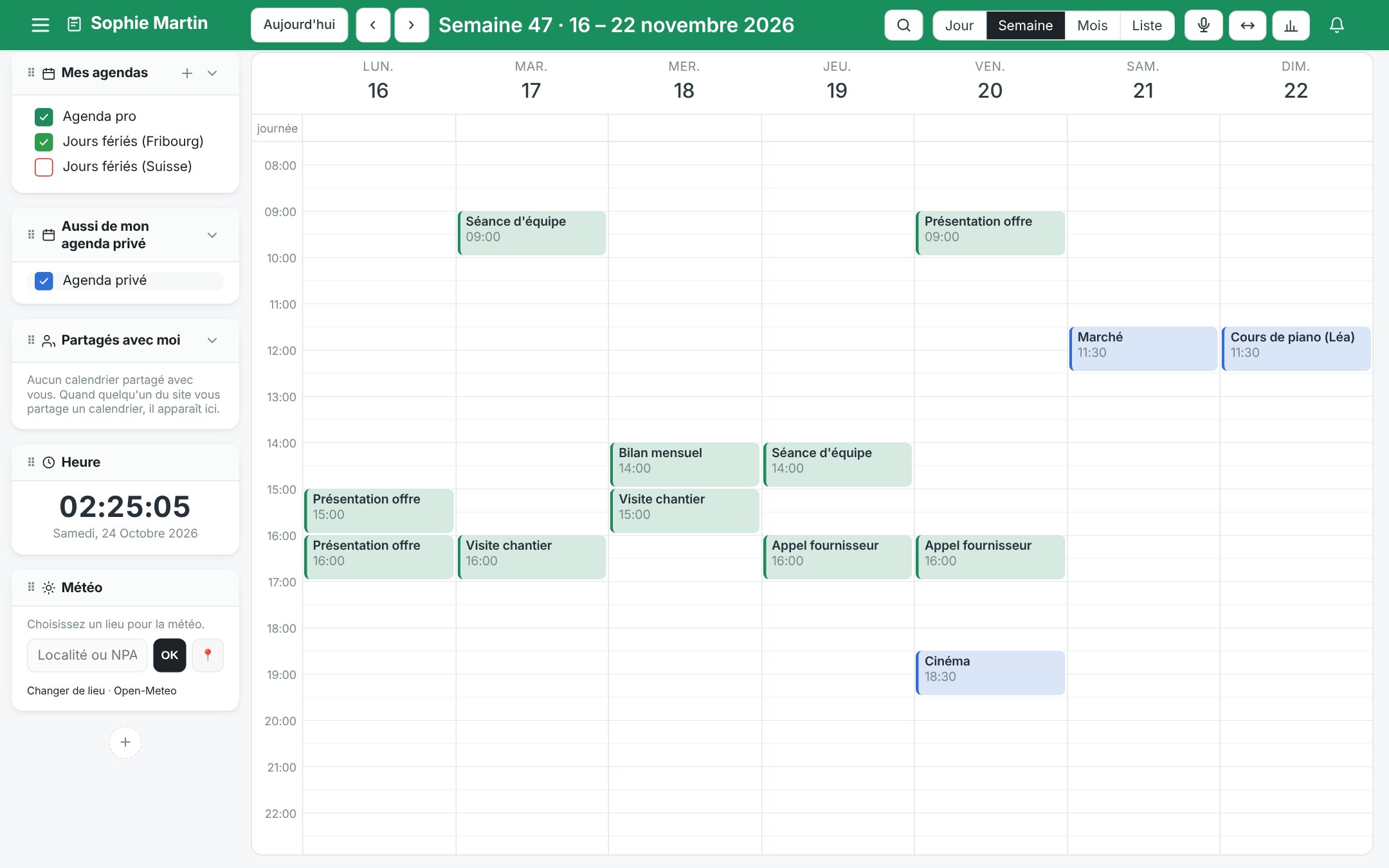Screen dimensions: 1389x868
Task: Open the Marché event on Saturday
Action: pyautogui.click(x=1143, y=348)
